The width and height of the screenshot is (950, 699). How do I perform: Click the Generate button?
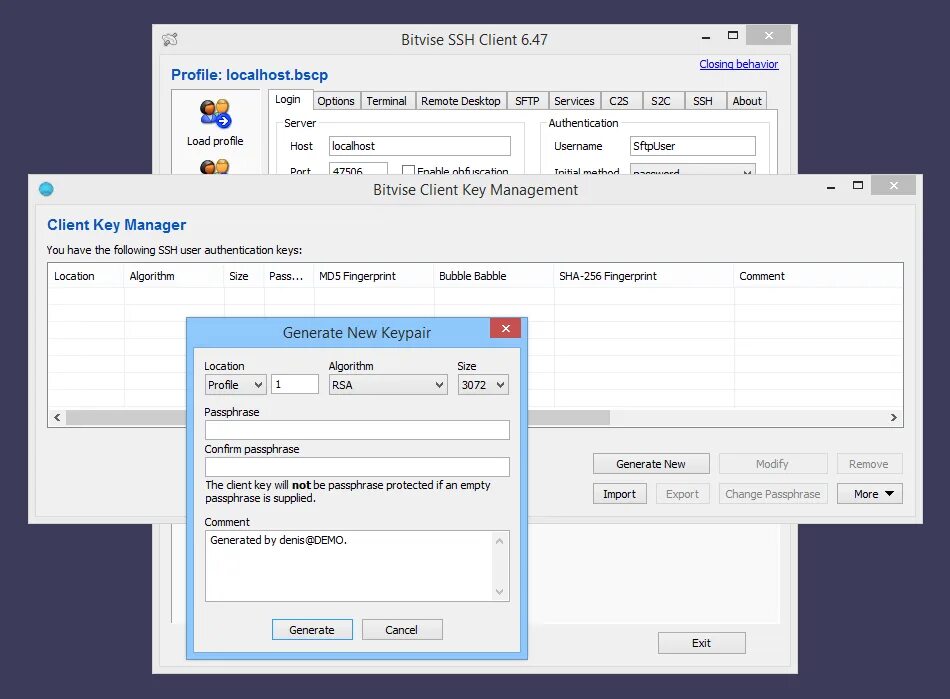312,629
